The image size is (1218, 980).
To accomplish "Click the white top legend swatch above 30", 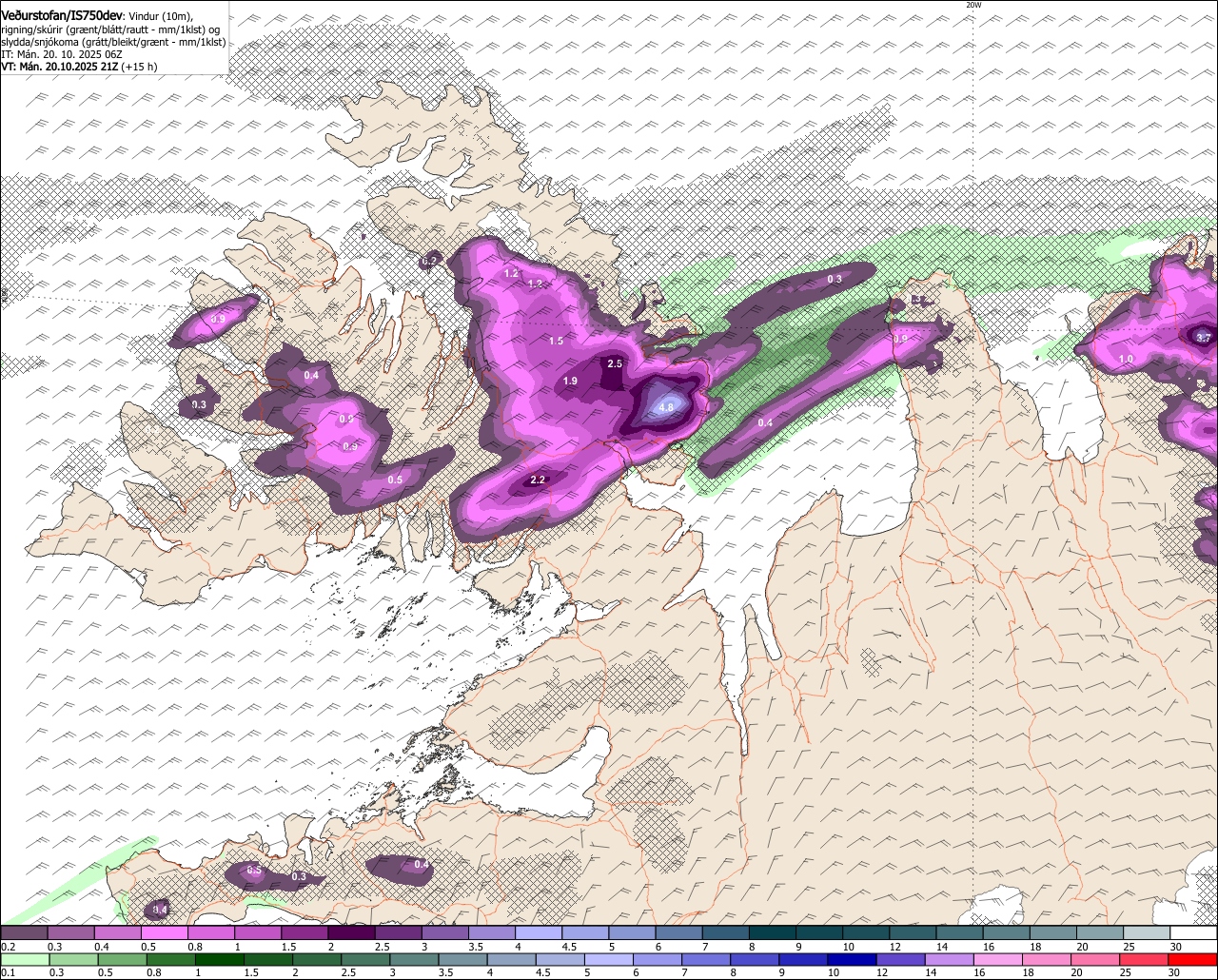I will [x=1194, y=932].
